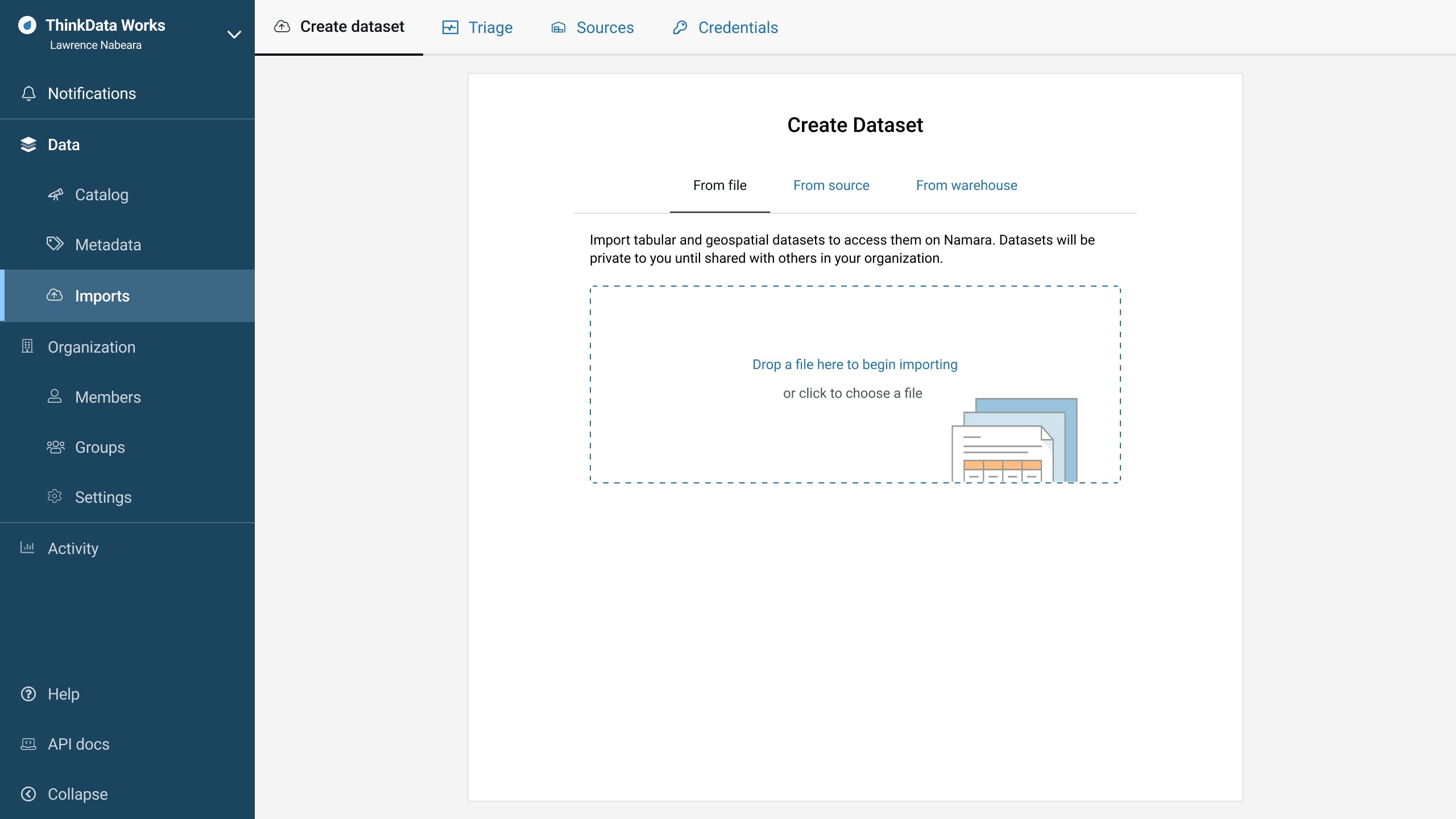The image size is (1456, 819).
Task: Expand the ThinkData Works organization chevron
Action: point(234,35)
